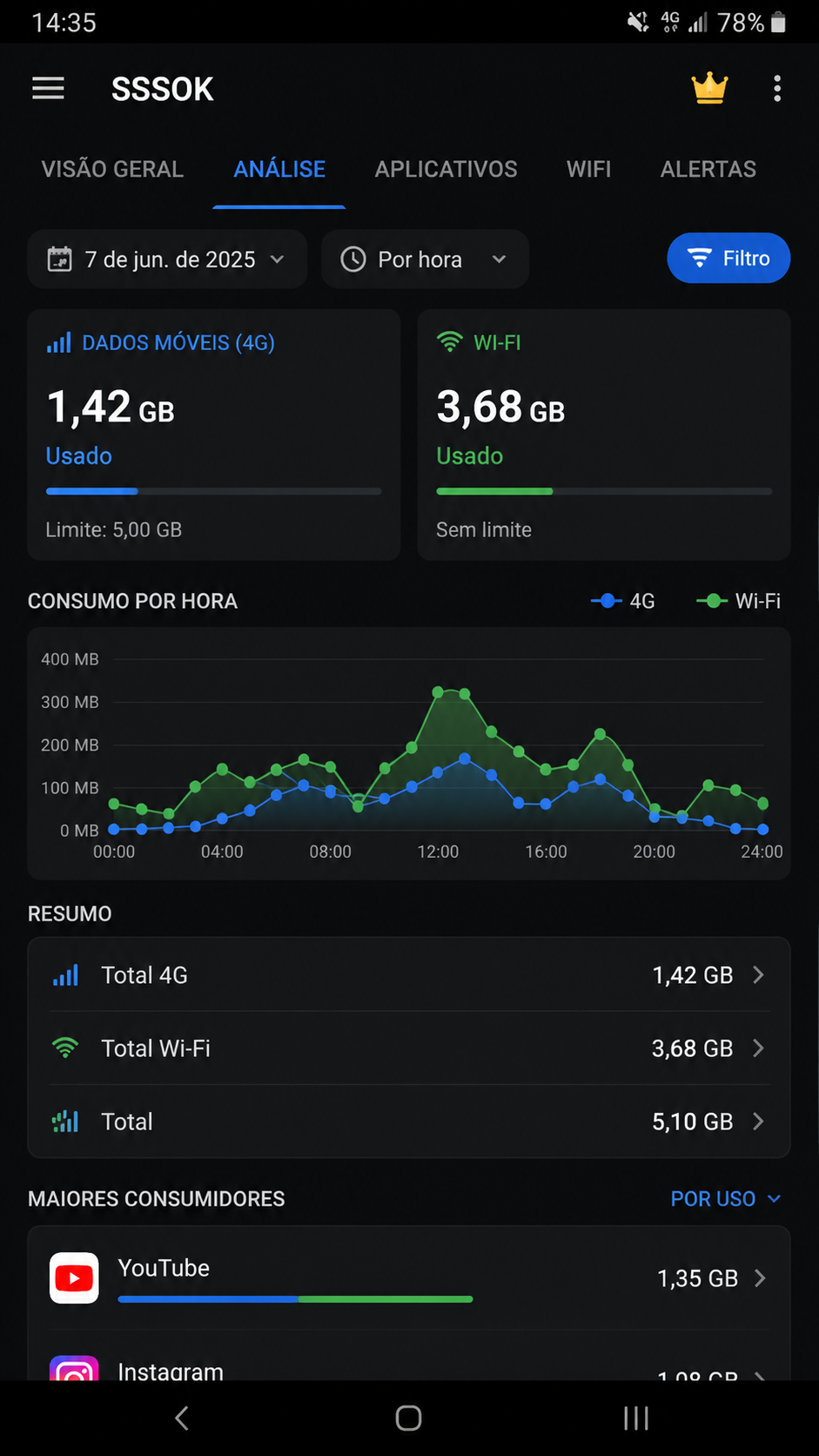Tap the 4G network indicator in status bar
This screenshot has height=1456, width=819.
pyautogui.click(x=670, y=22)
